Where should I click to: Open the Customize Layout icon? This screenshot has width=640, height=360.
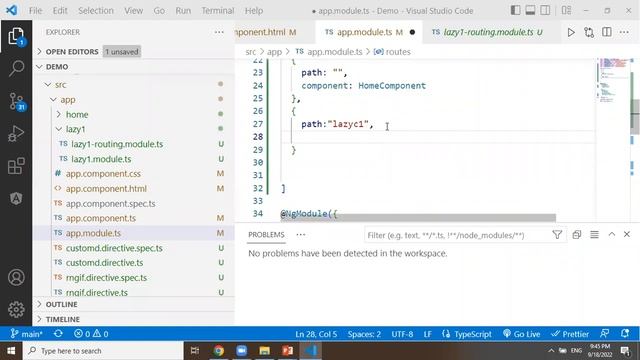(566, 10)
